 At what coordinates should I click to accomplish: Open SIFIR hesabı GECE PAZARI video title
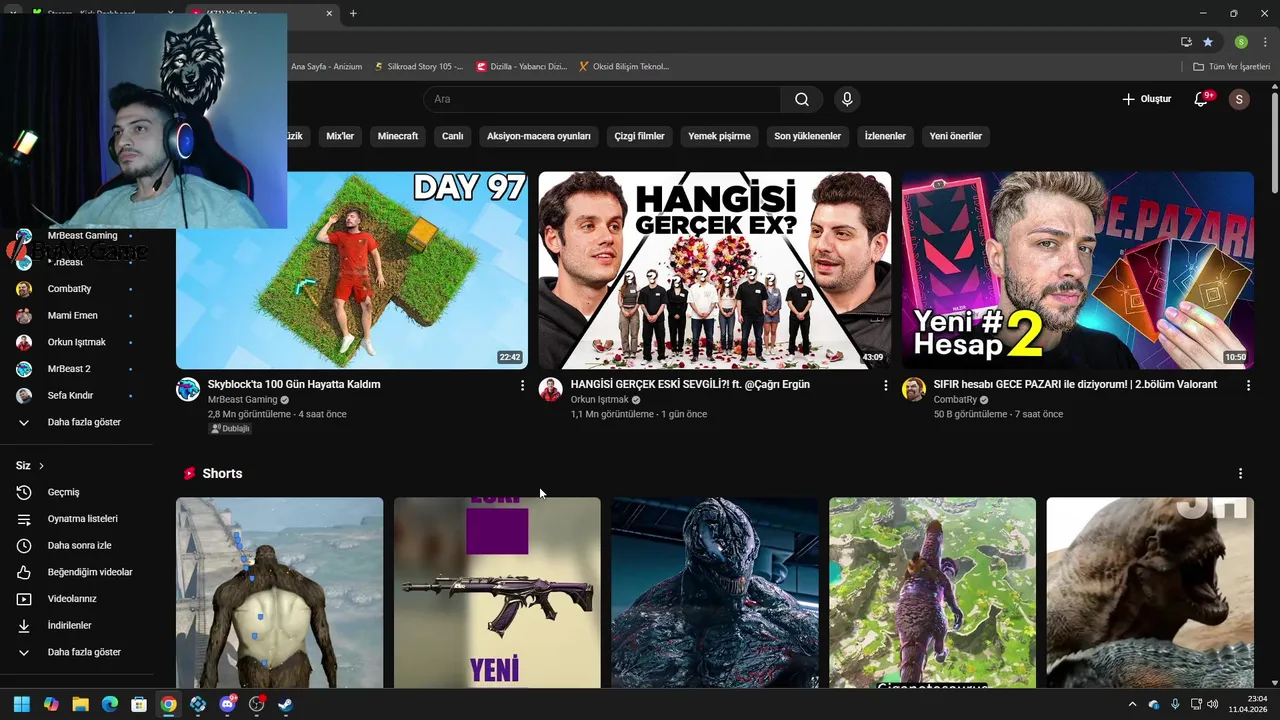click(x=1075, y=384)
